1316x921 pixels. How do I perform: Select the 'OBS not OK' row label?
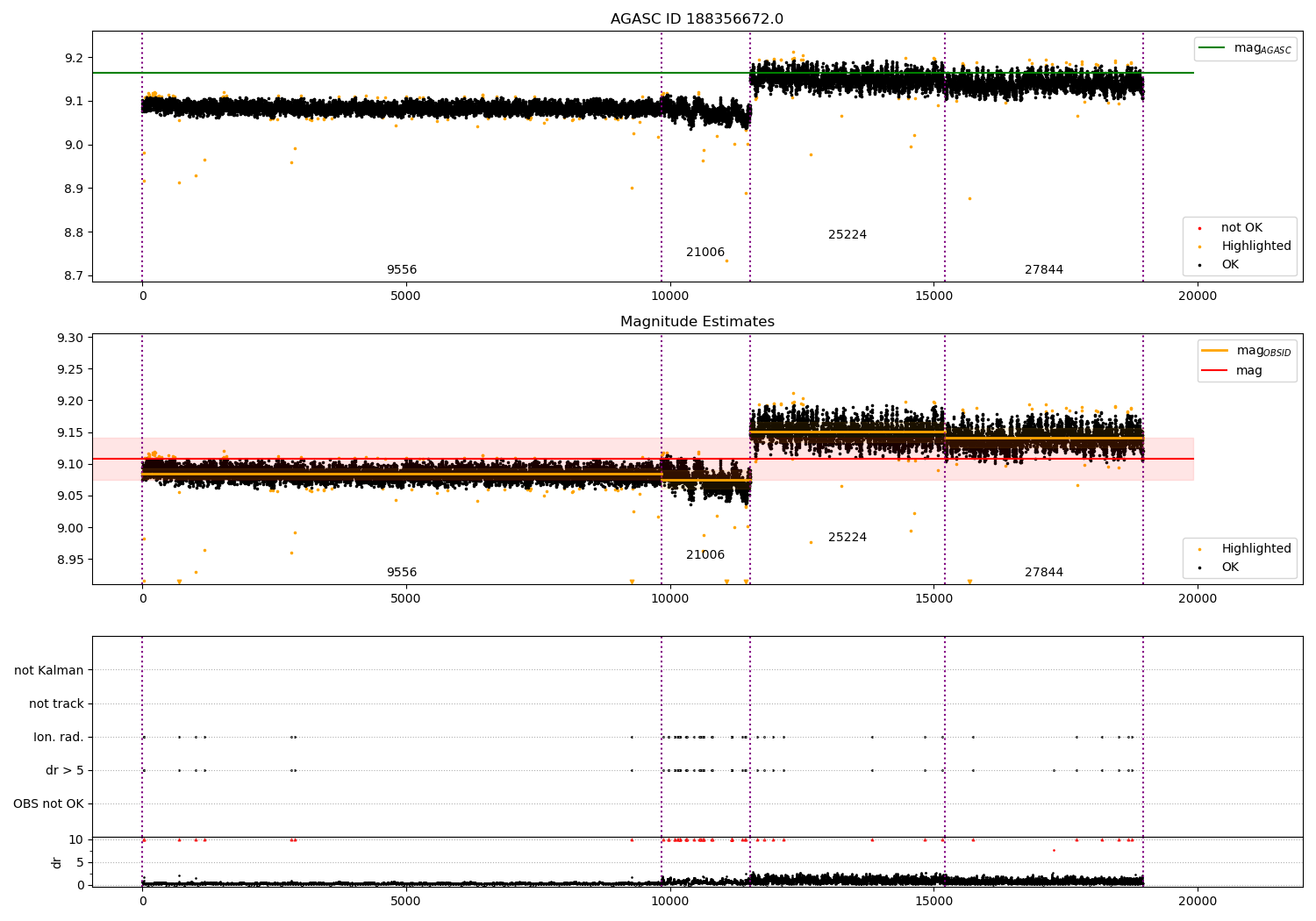(x=49, y=803)
